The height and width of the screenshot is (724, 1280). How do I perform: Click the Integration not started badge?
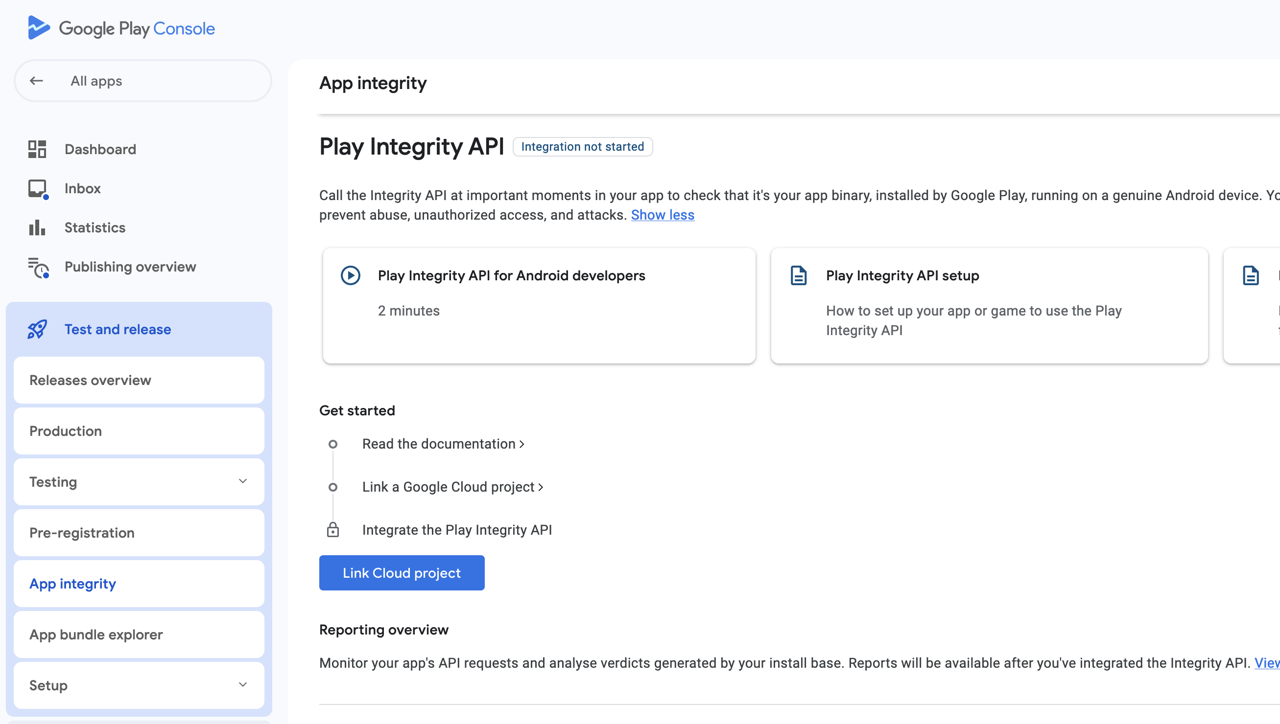[582, 146]
